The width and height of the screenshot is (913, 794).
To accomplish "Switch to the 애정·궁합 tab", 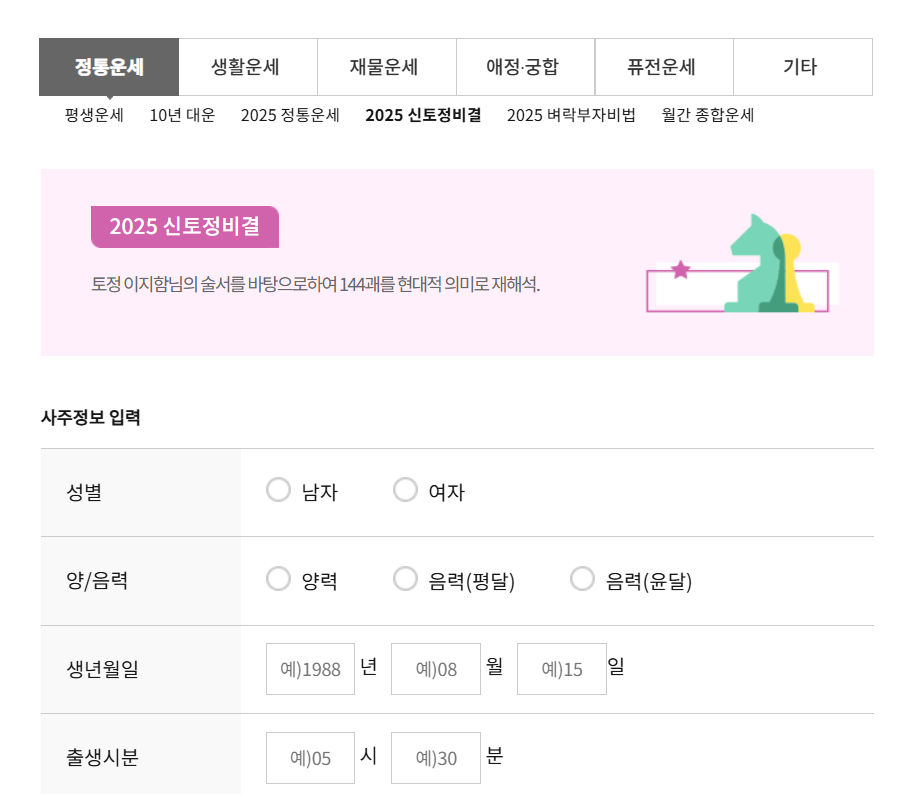I will pyautogui.click(x=526, y=66).
